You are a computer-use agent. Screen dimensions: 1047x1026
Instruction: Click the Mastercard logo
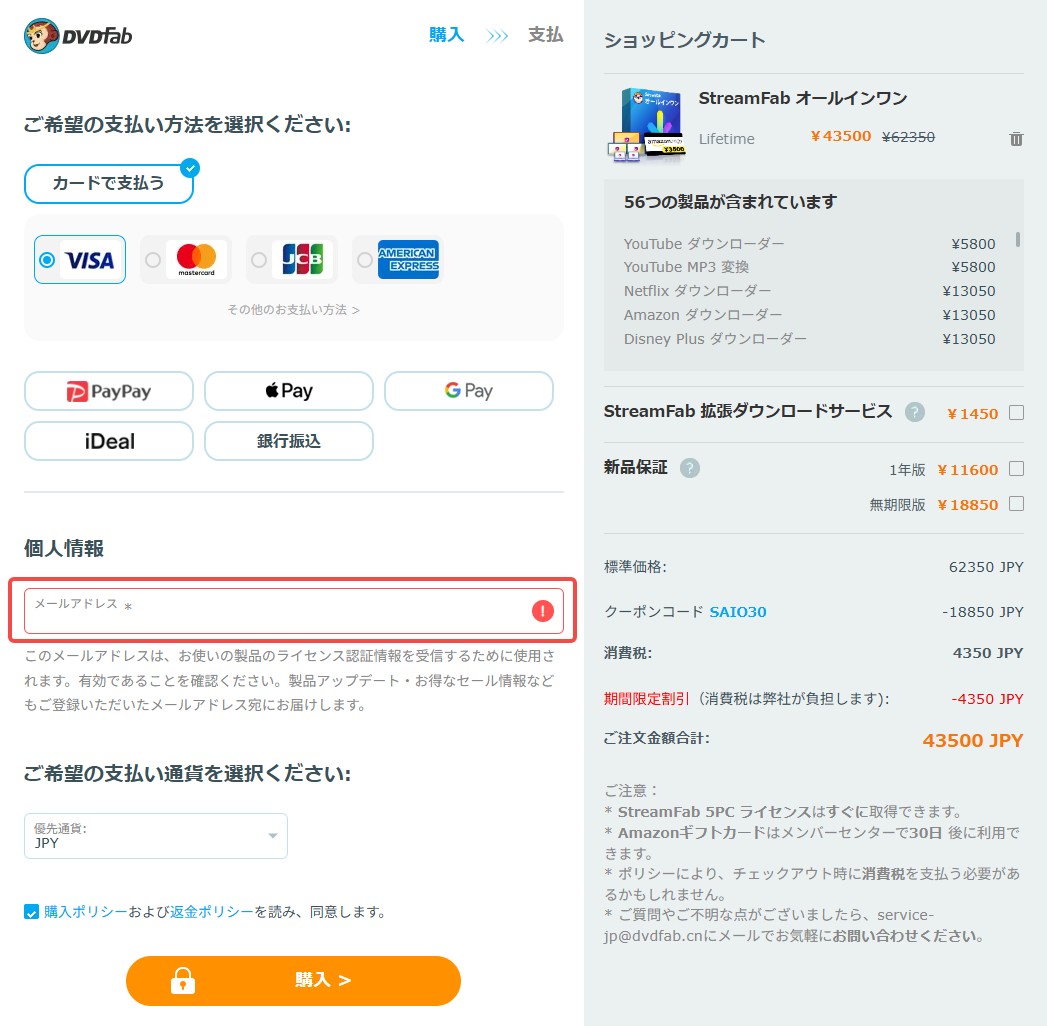[196, 259]
